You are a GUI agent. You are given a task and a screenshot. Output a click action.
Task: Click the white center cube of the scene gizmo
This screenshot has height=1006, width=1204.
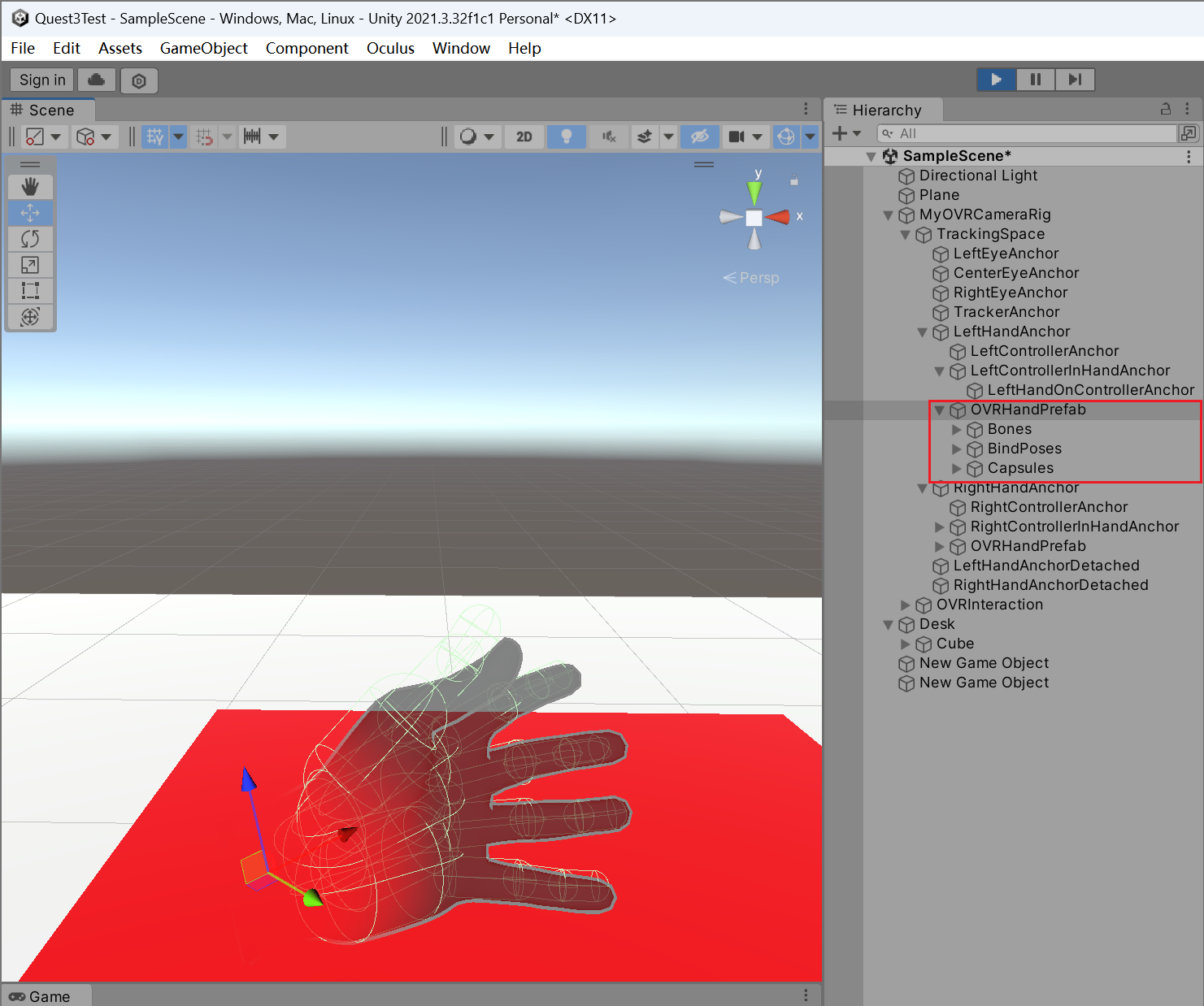754,218
